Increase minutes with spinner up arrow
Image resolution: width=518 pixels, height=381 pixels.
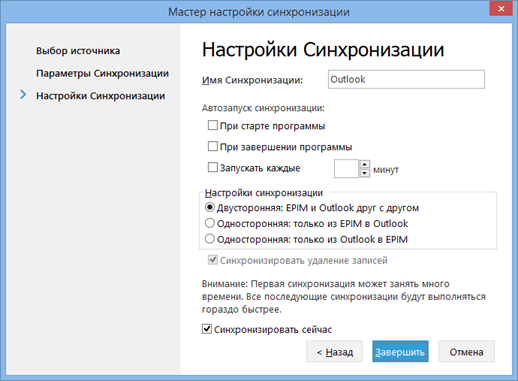[x=365, y=164]
